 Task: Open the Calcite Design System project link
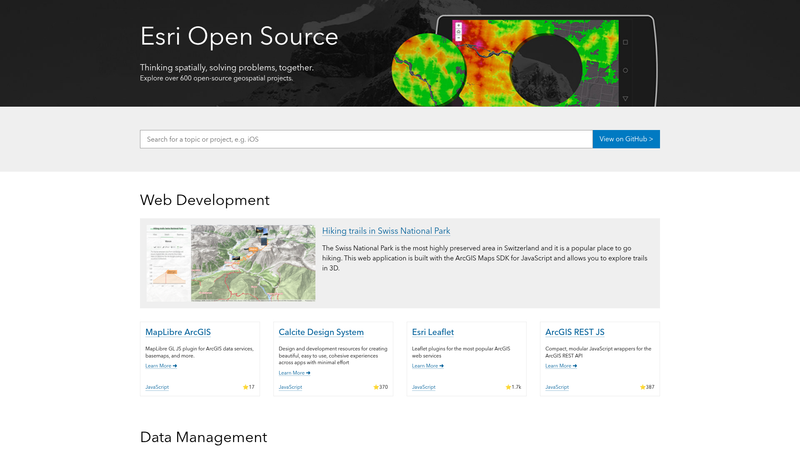click(321, 332)
